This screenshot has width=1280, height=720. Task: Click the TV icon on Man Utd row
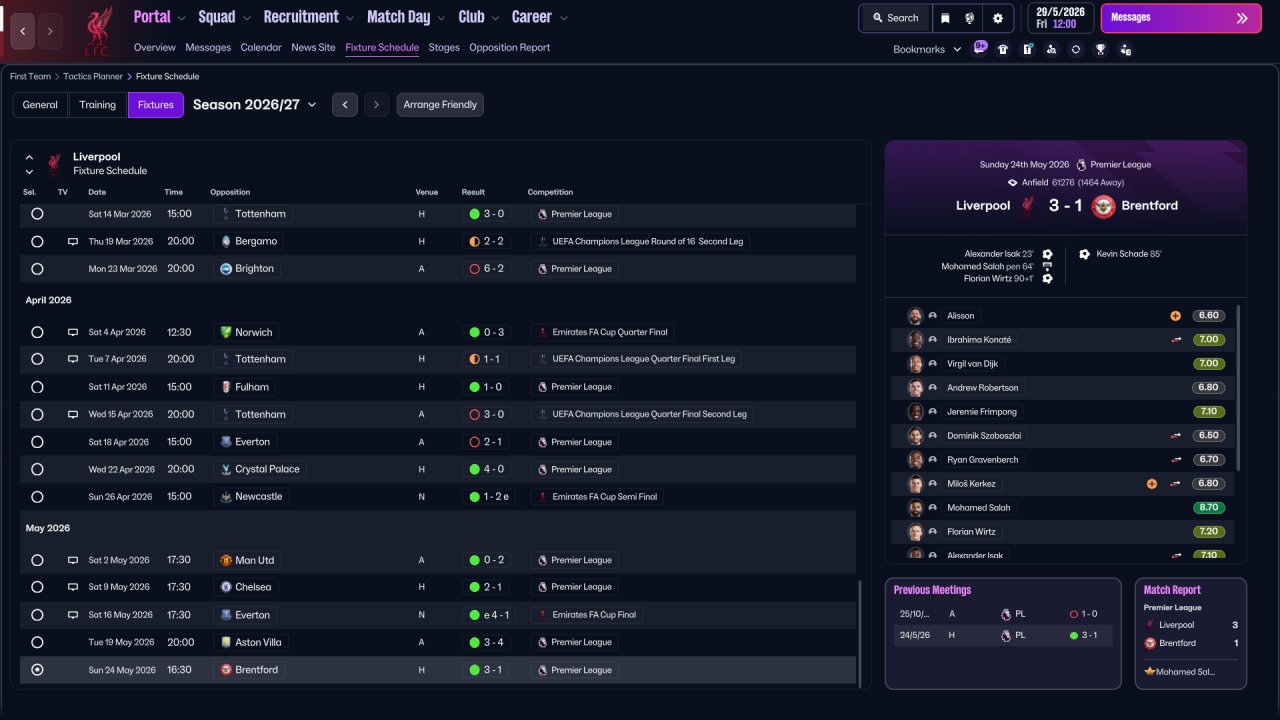click(72, 561)
